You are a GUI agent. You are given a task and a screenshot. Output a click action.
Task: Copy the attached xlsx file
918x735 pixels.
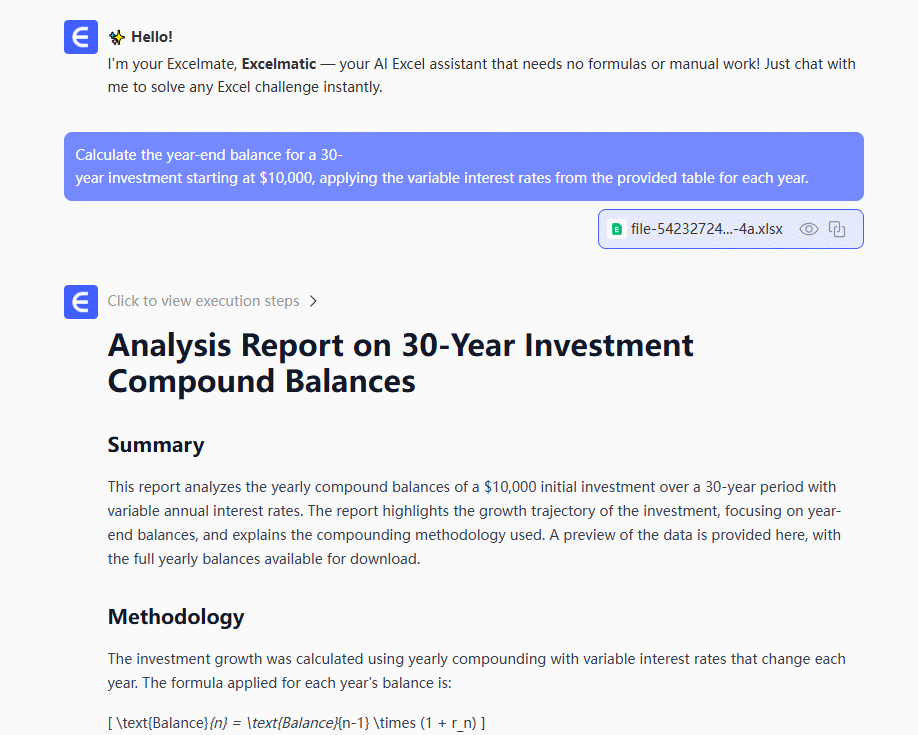837,229
